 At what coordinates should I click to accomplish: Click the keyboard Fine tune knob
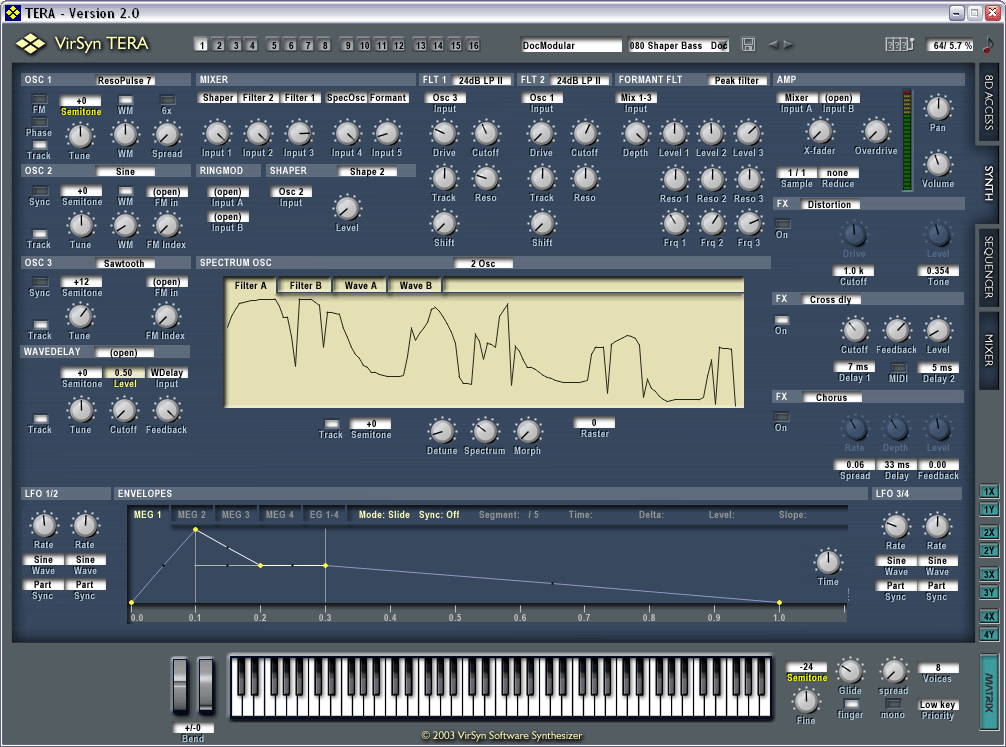806,701
